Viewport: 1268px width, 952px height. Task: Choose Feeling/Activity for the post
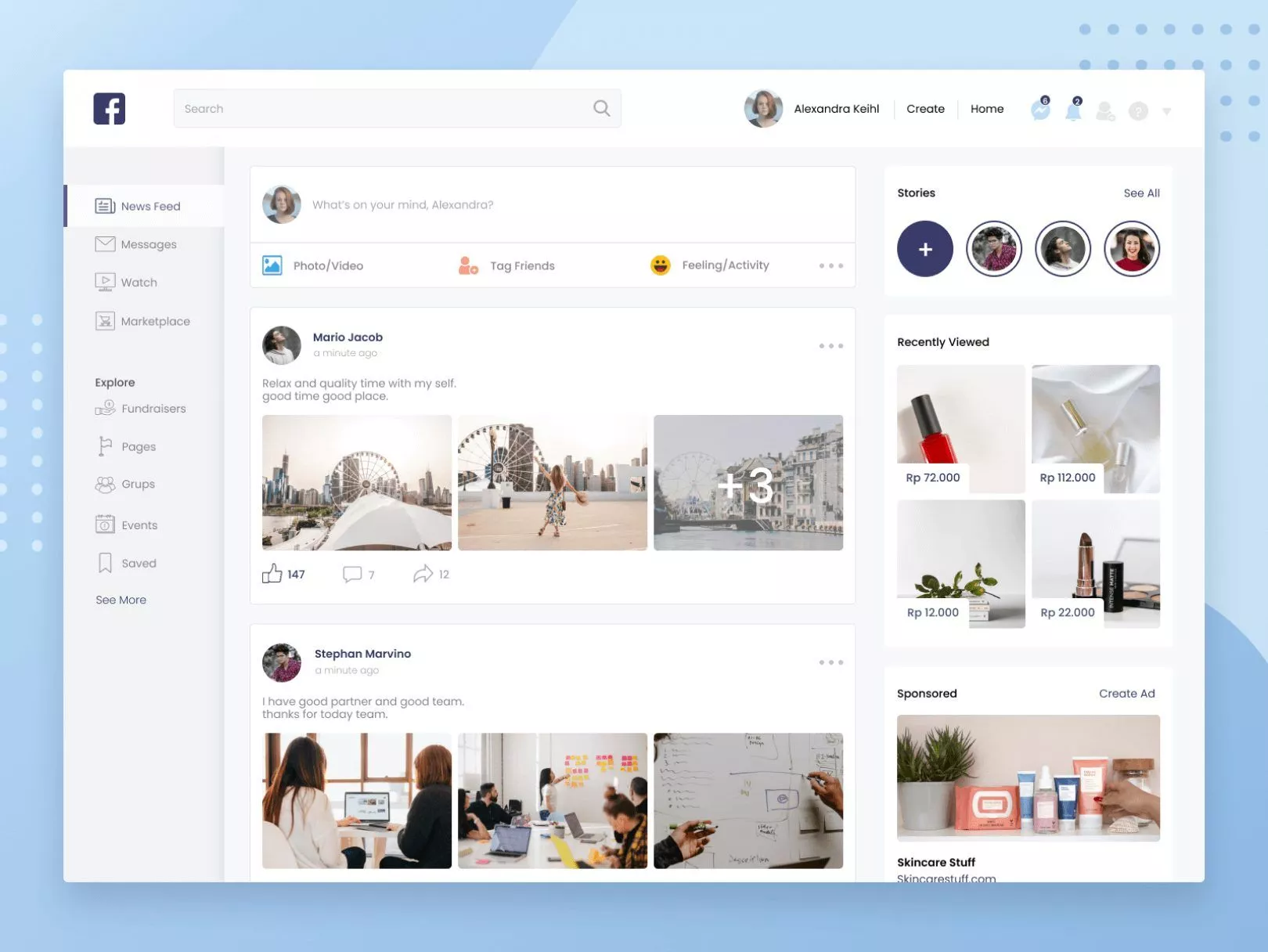(709, 265)
